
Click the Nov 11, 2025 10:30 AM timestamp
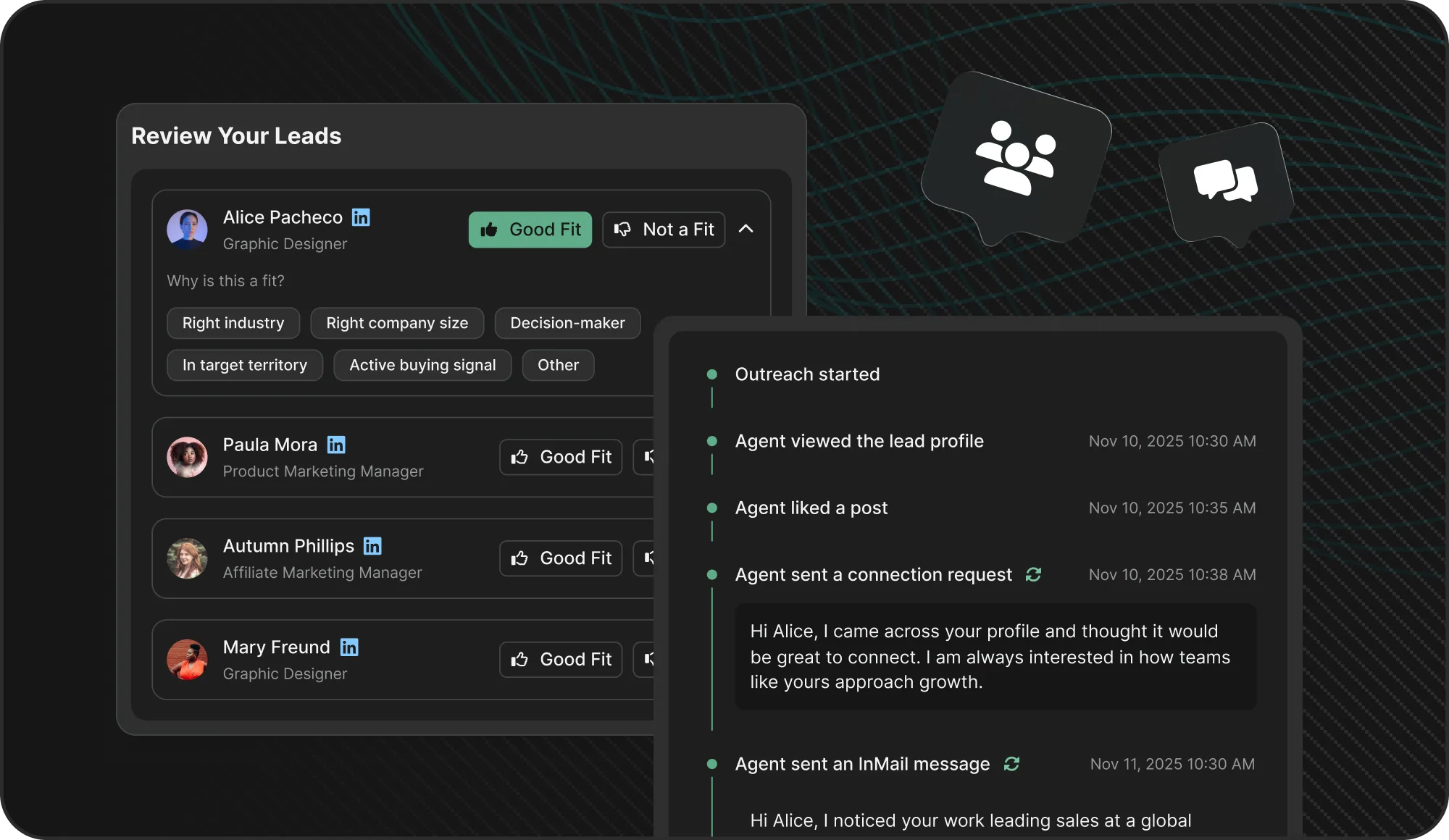coord(1172,764)
